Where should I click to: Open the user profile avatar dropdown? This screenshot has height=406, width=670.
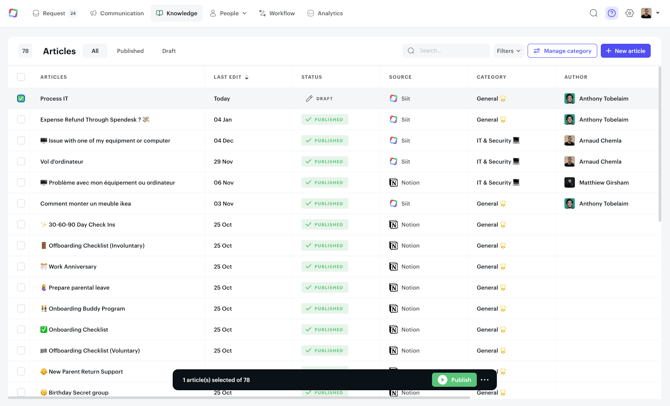(x=649, y=13)
